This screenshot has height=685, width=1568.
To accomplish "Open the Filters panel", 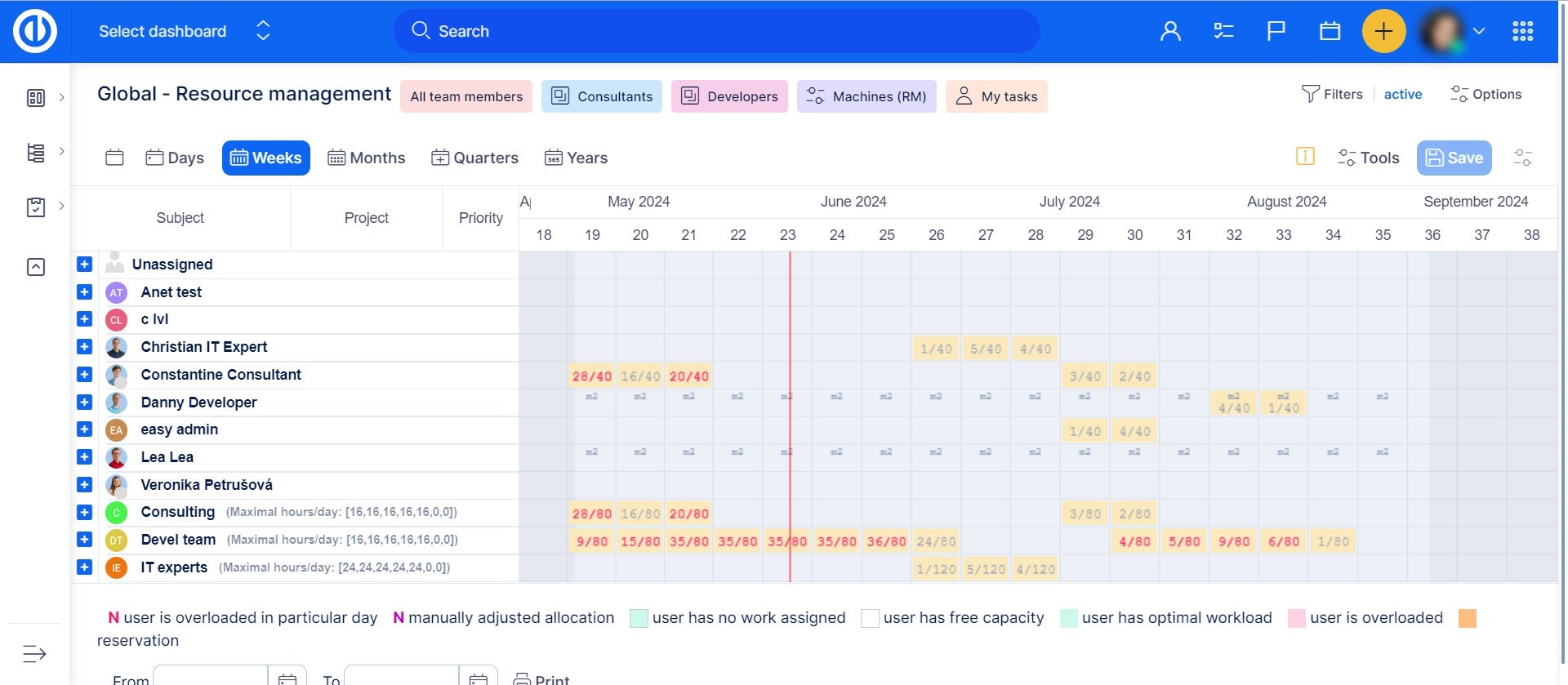I will pyautogui.click(x=1332, y=95).
